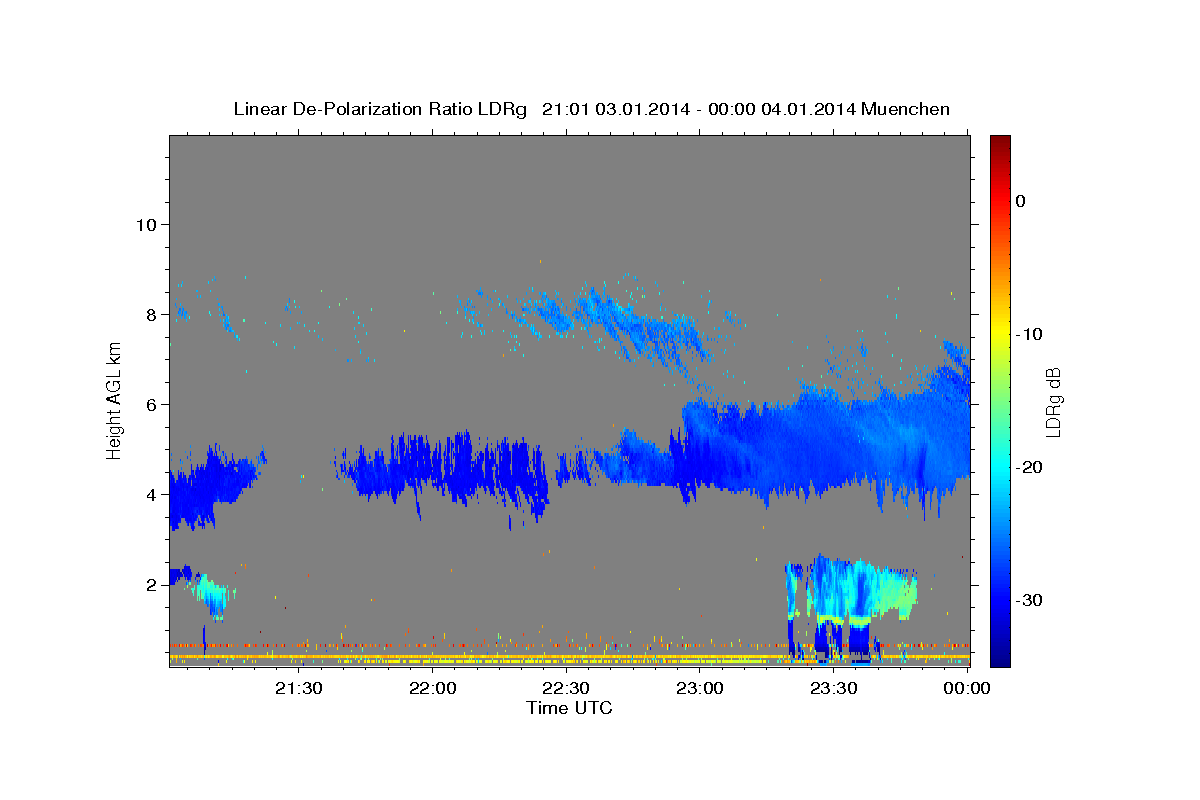Click the 'Time UTC' axis label
The width and height of the screenshot is (1200, 800).
pos(569,708)
